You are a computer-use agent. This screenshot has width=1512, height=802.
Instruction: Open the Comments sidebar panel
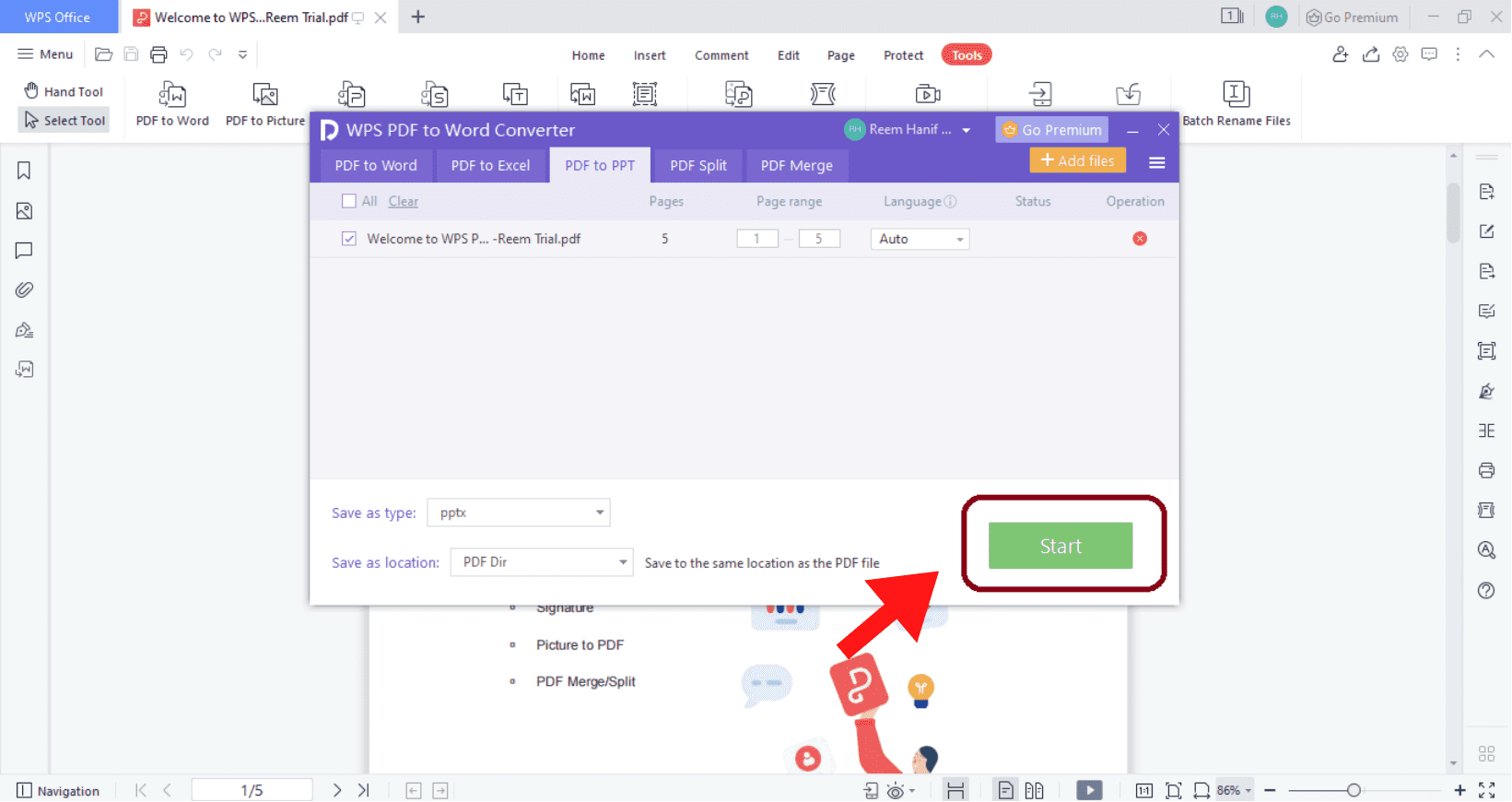tap(24, 251)
